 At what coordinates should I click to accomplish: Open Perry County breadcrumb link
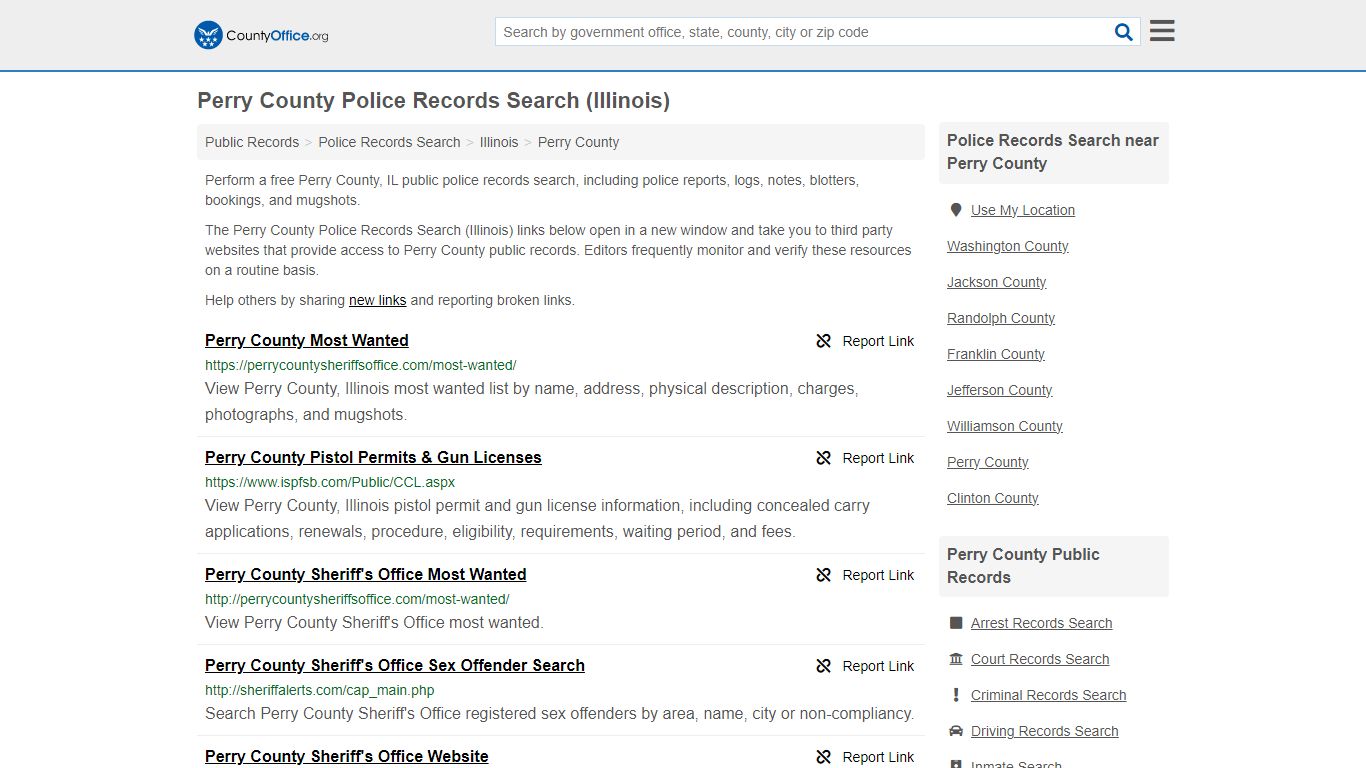tap(578, 142)
